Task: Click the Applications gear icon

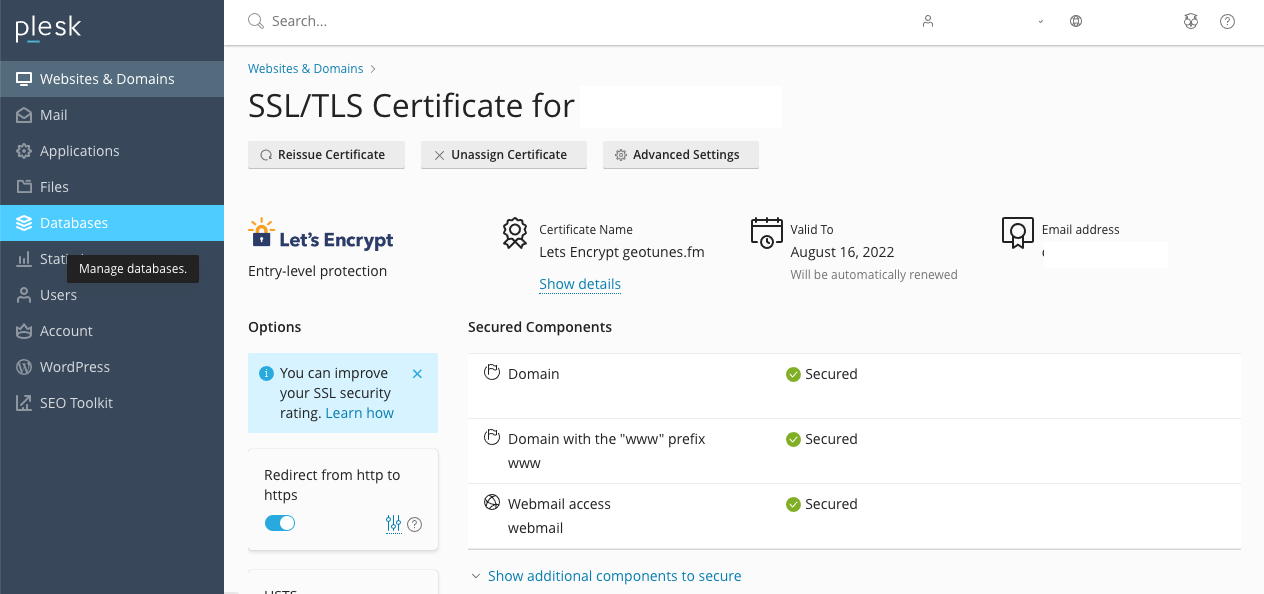Action: pyautogui.click(x=24, y=151)
